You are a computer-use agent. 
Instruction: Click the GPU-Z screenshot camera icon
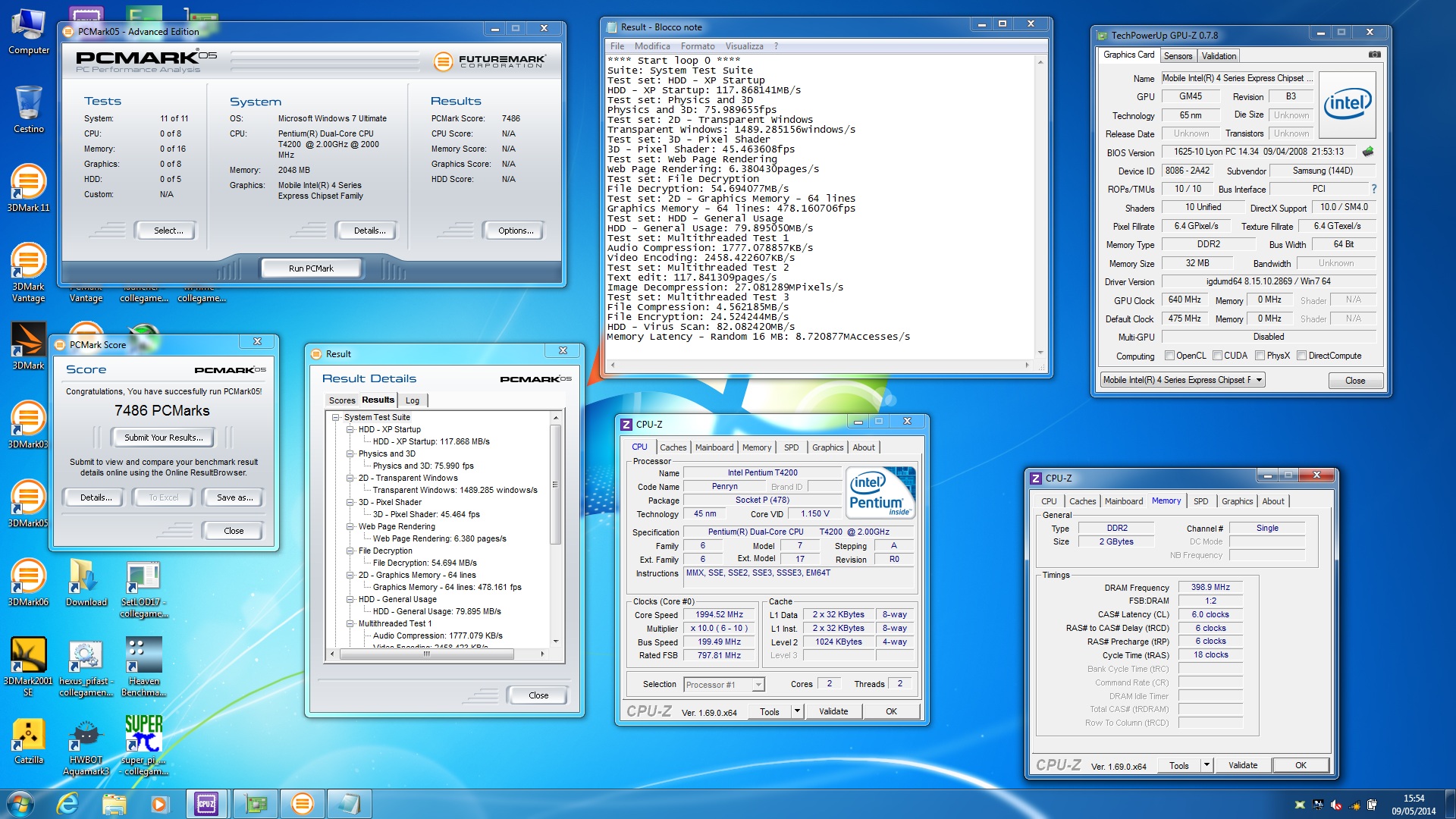pyautogui.click(x=1374, y=55)
